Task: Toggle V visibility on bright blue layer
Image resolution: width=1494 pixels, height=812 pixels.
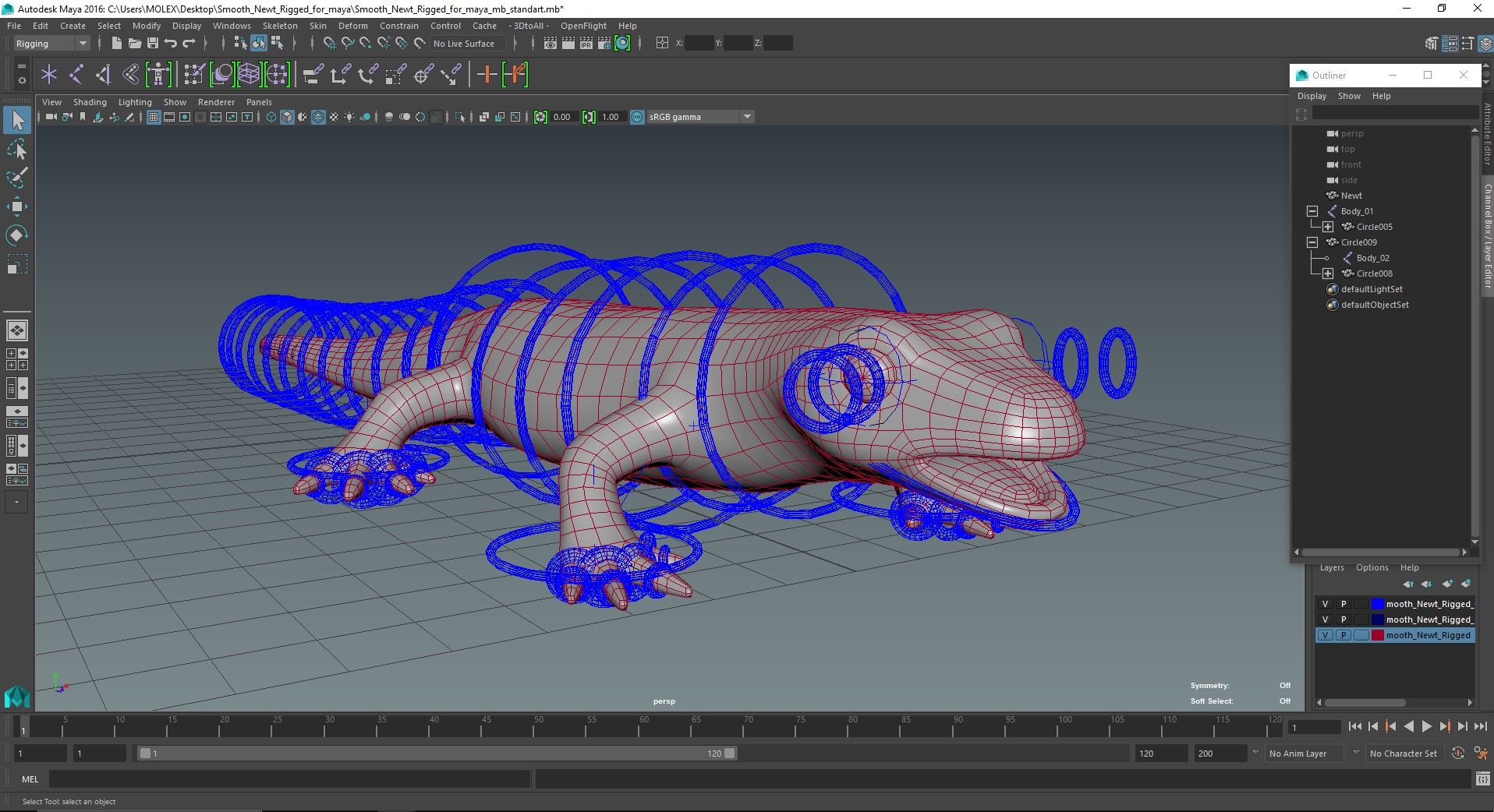Action: point(1325,604)
